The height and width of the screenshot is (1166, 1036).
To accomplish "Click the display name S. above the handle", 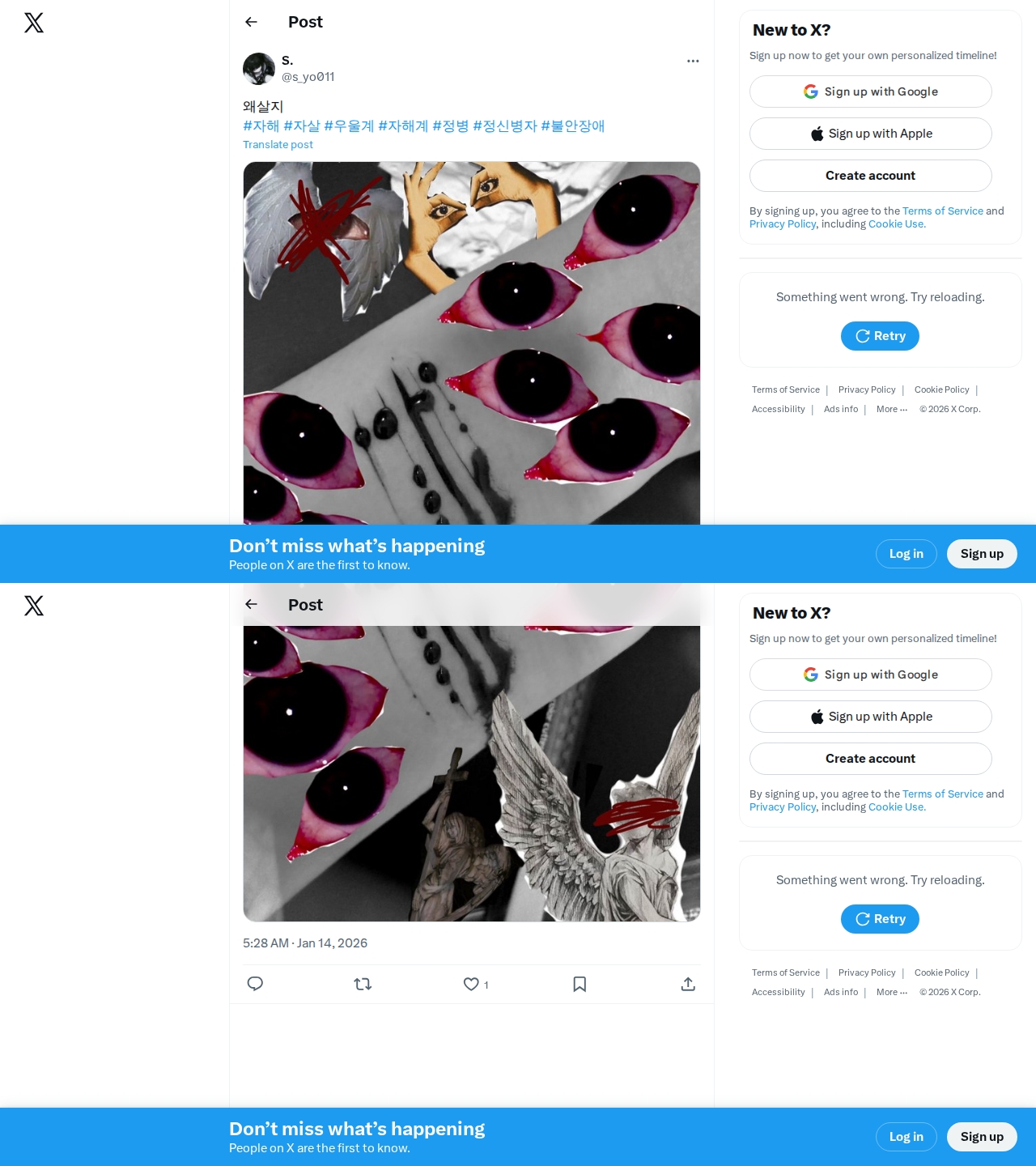I will [287, 61].
